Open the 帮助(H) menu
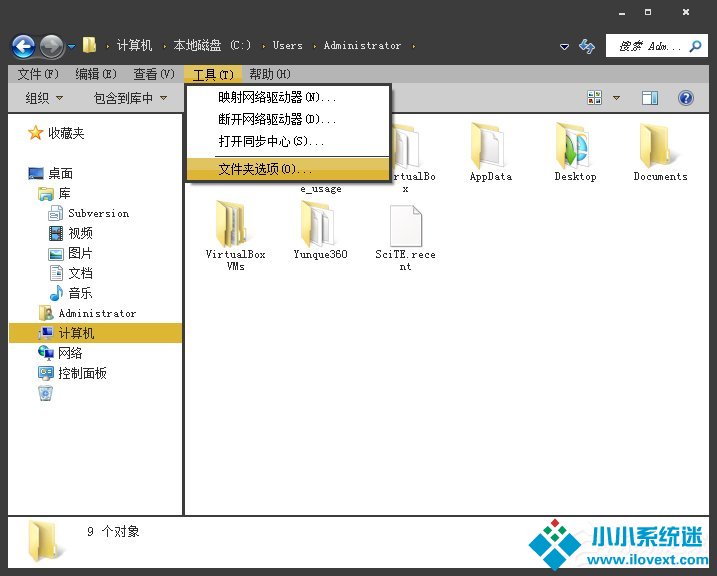The image size is (717, 576). click(270, 74)
